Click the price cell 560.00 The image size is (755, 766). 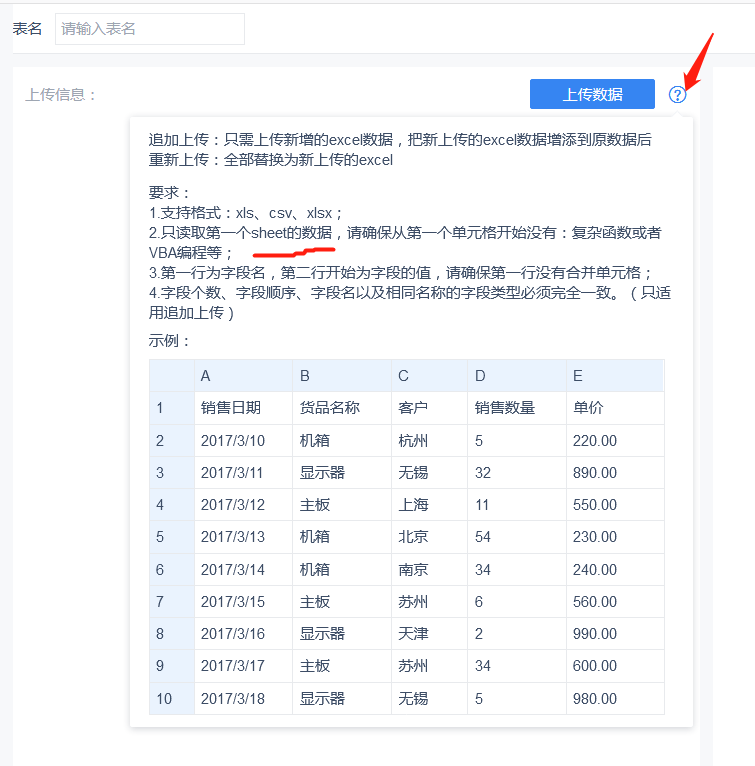point(615,601)
